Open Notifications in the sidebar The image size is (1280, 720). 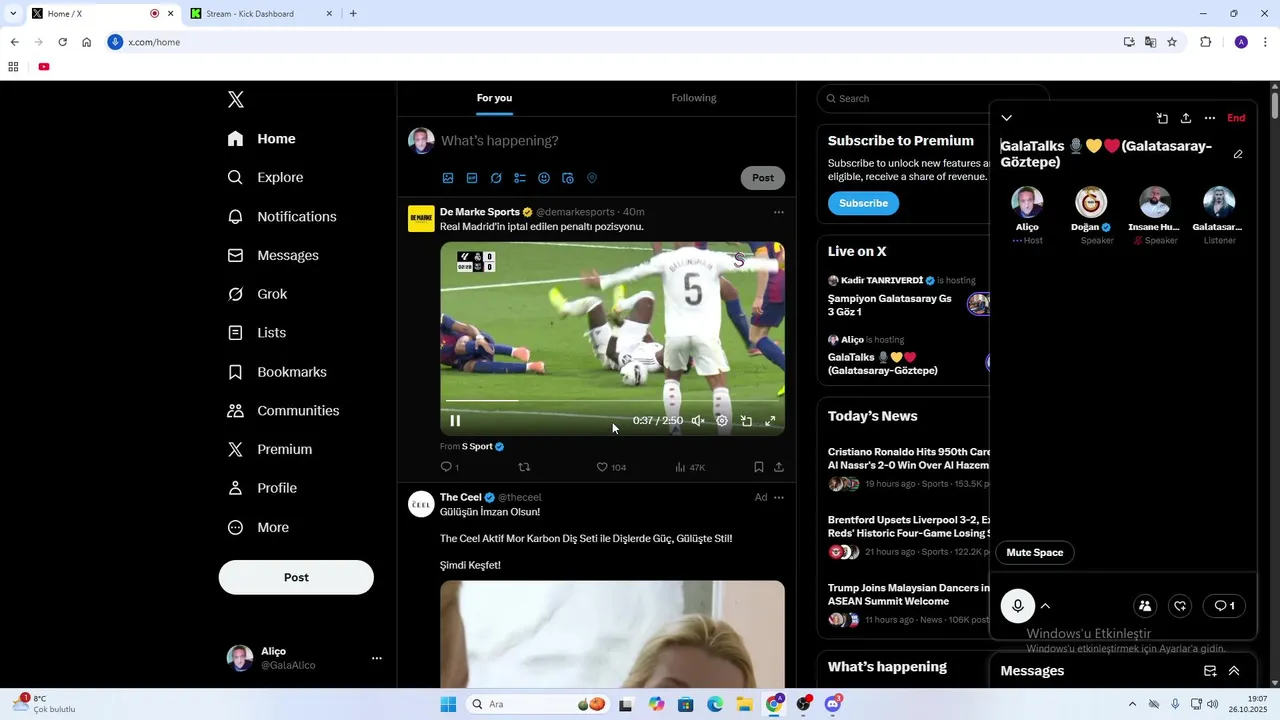(x=282, y=216)
